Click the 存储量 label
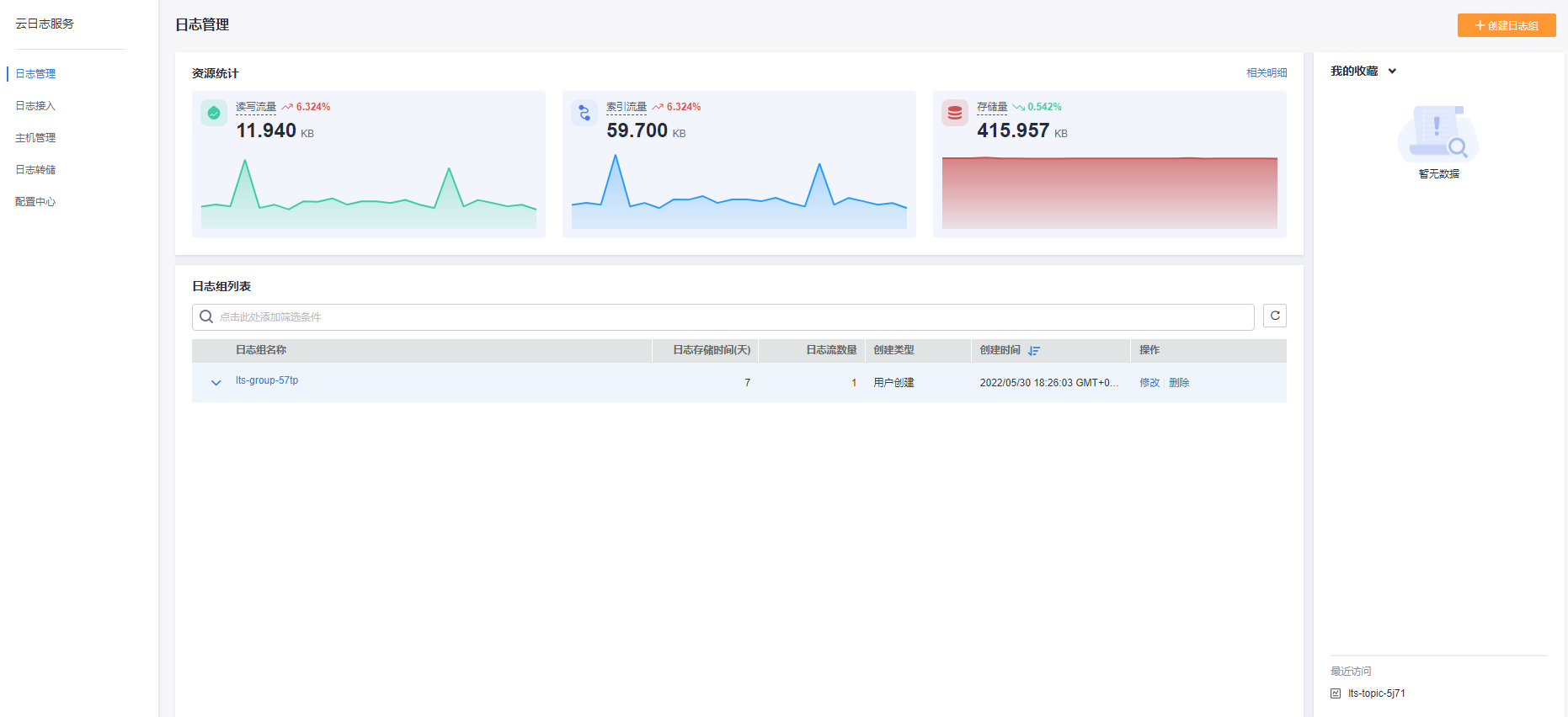Image resolution: width=1568 pixels, height=717 pixels. [992, 107]
